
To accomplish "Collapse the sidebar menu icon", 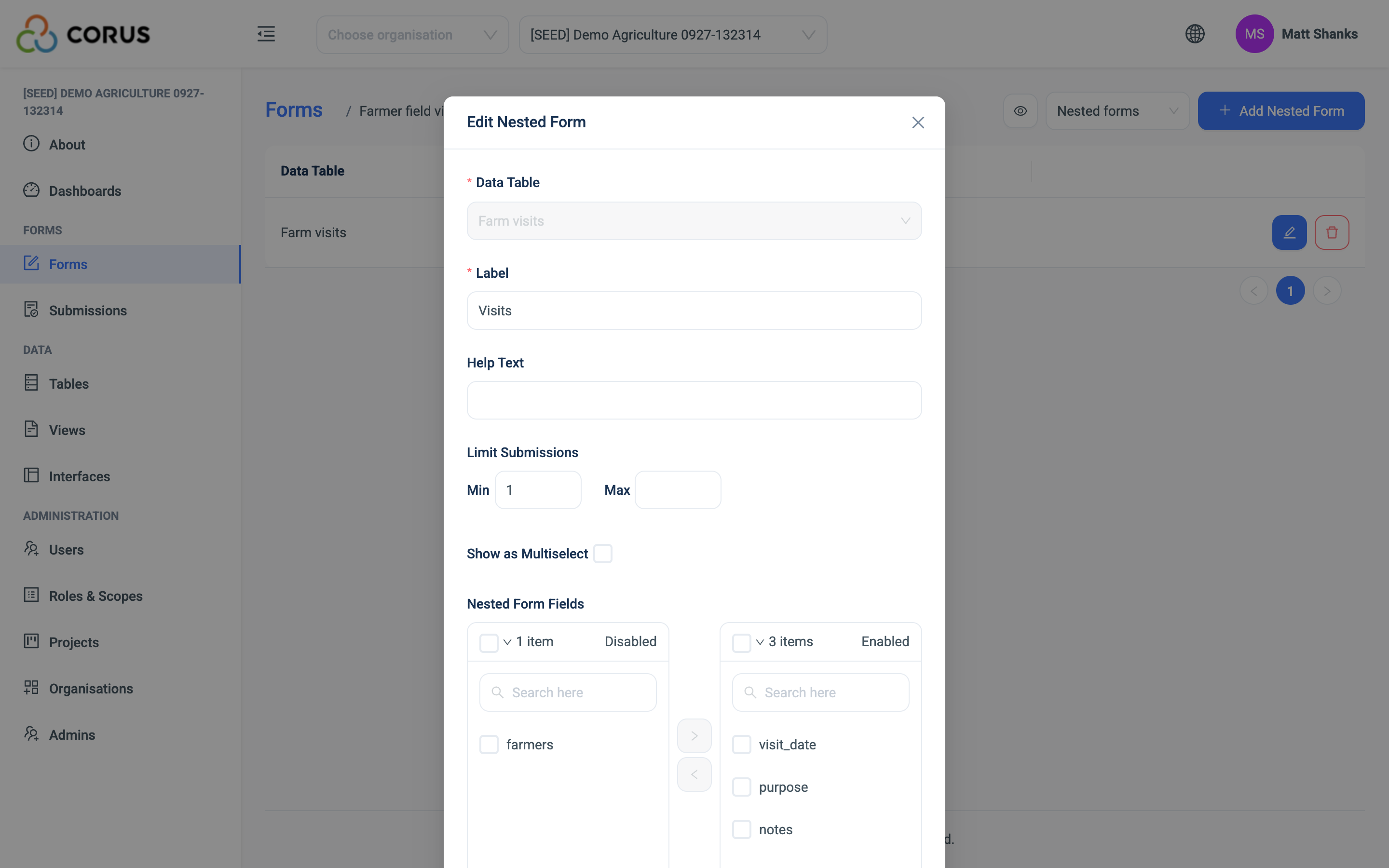I will point(266,34).
